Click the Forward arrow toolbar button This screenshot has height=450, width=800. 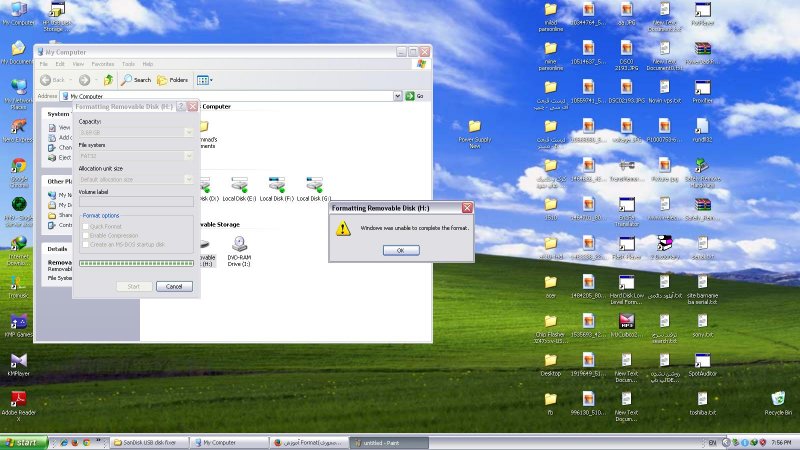[85, 80]
